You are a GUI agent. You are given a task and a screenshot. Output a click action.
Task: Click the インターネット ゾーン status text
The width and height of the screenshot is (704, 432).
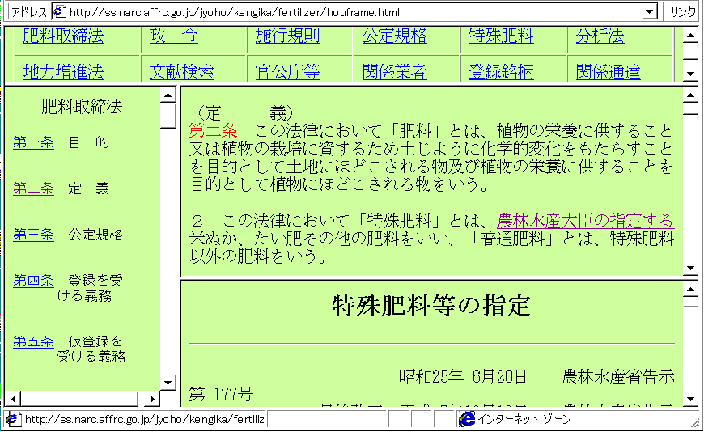coord(524,419)
